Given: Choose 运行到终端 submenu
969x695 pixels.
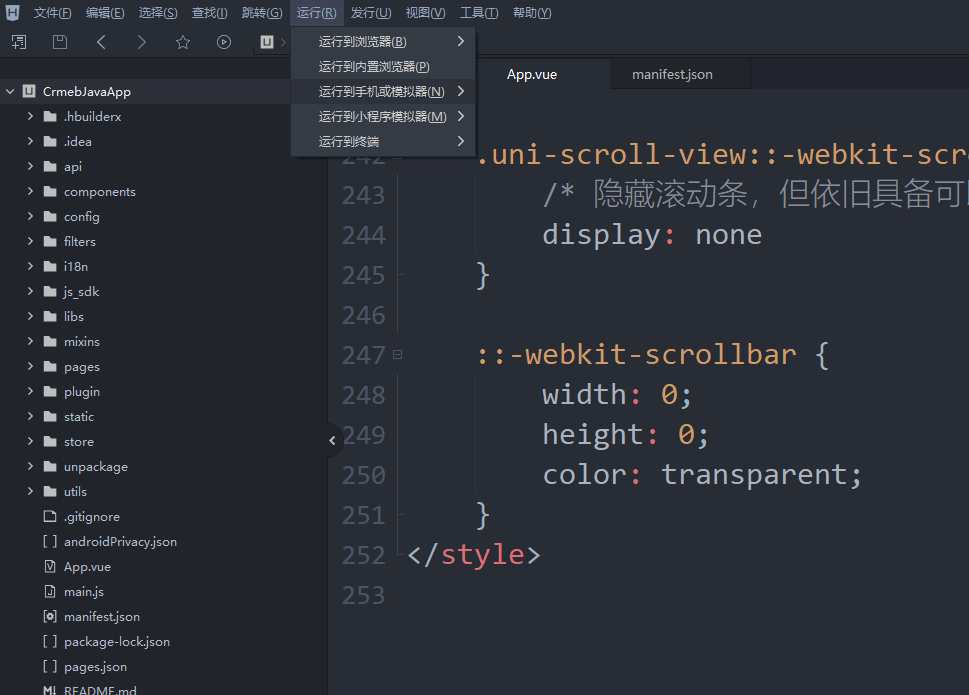Looking at the screenshot, I should click(x=383, y=141).
